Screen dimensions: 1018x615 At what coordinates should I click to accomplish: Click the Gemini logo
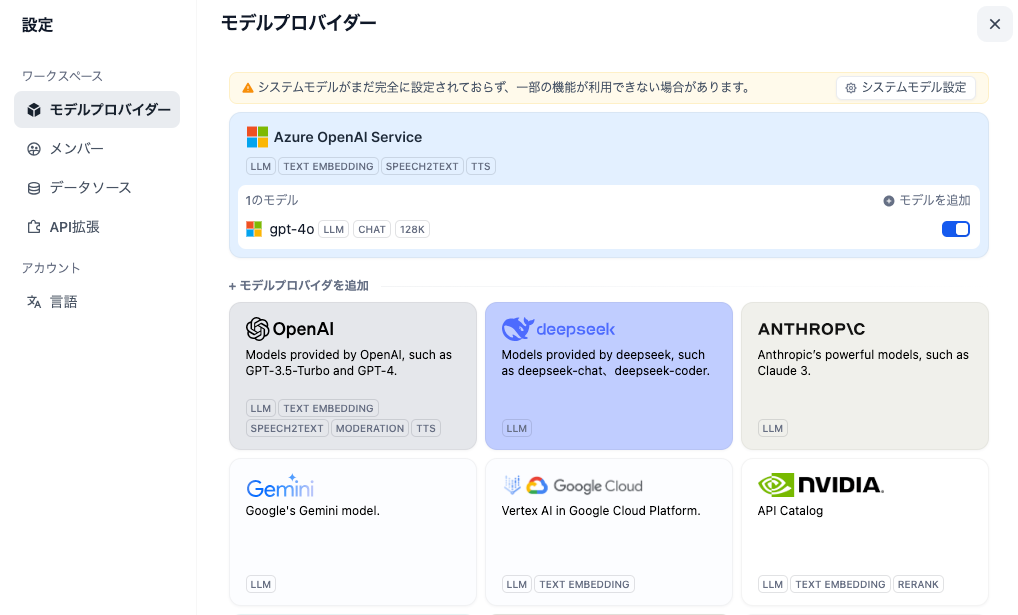280,486
